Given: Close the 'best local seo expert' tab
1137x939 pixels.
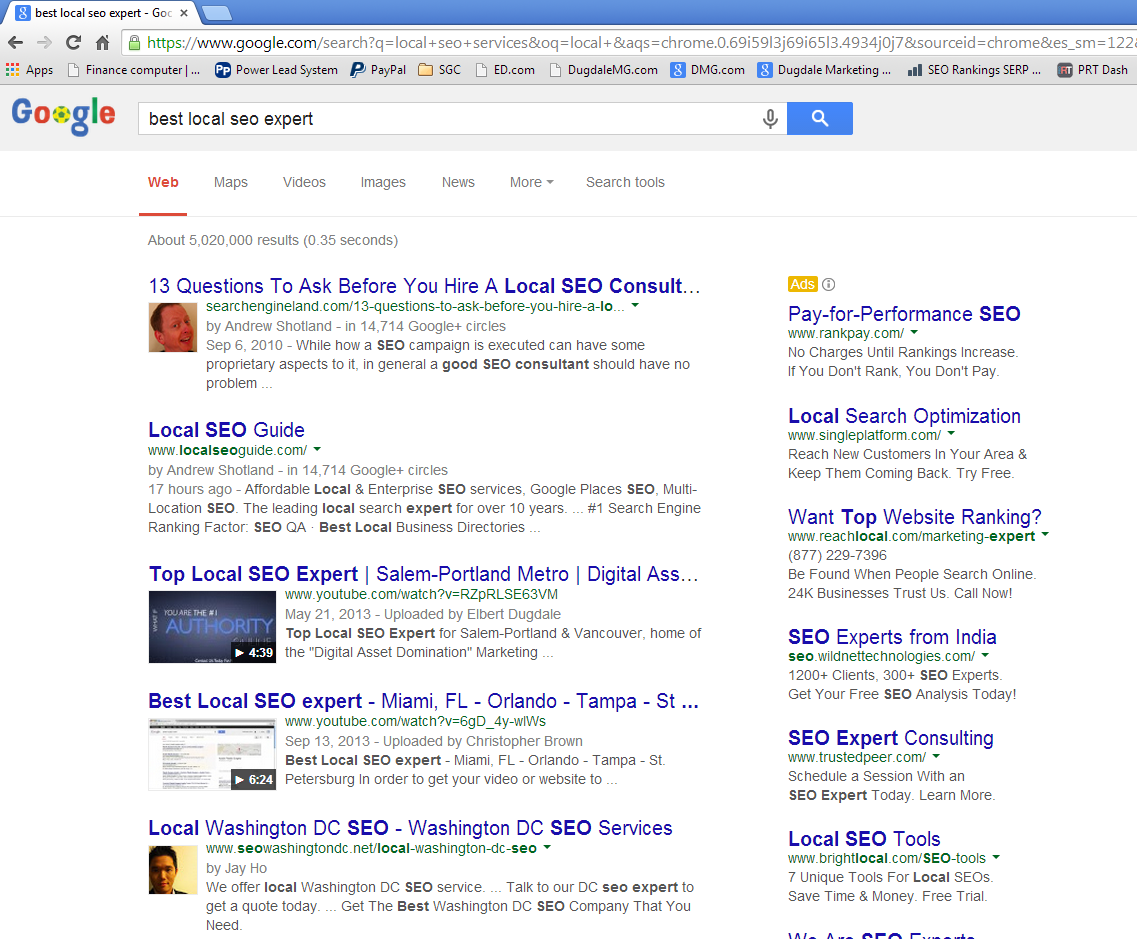Looking at the screenshot, I should click(x=183, y=12).
